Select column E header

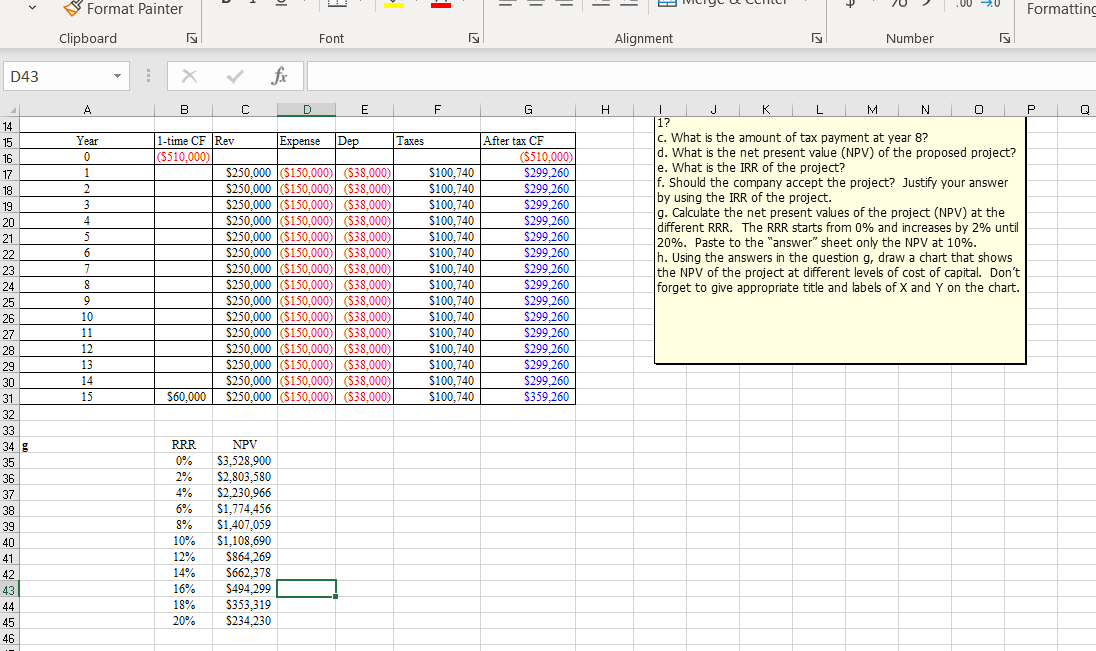click(x=365, y=110)
